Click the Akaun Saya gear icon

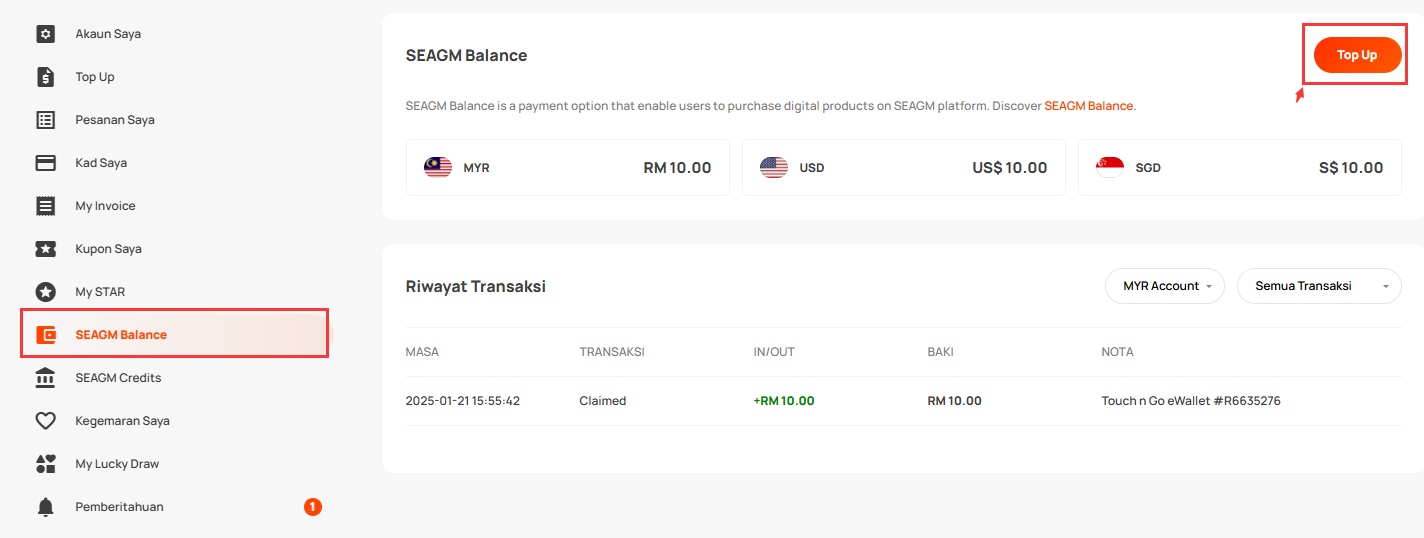(45, 34)
